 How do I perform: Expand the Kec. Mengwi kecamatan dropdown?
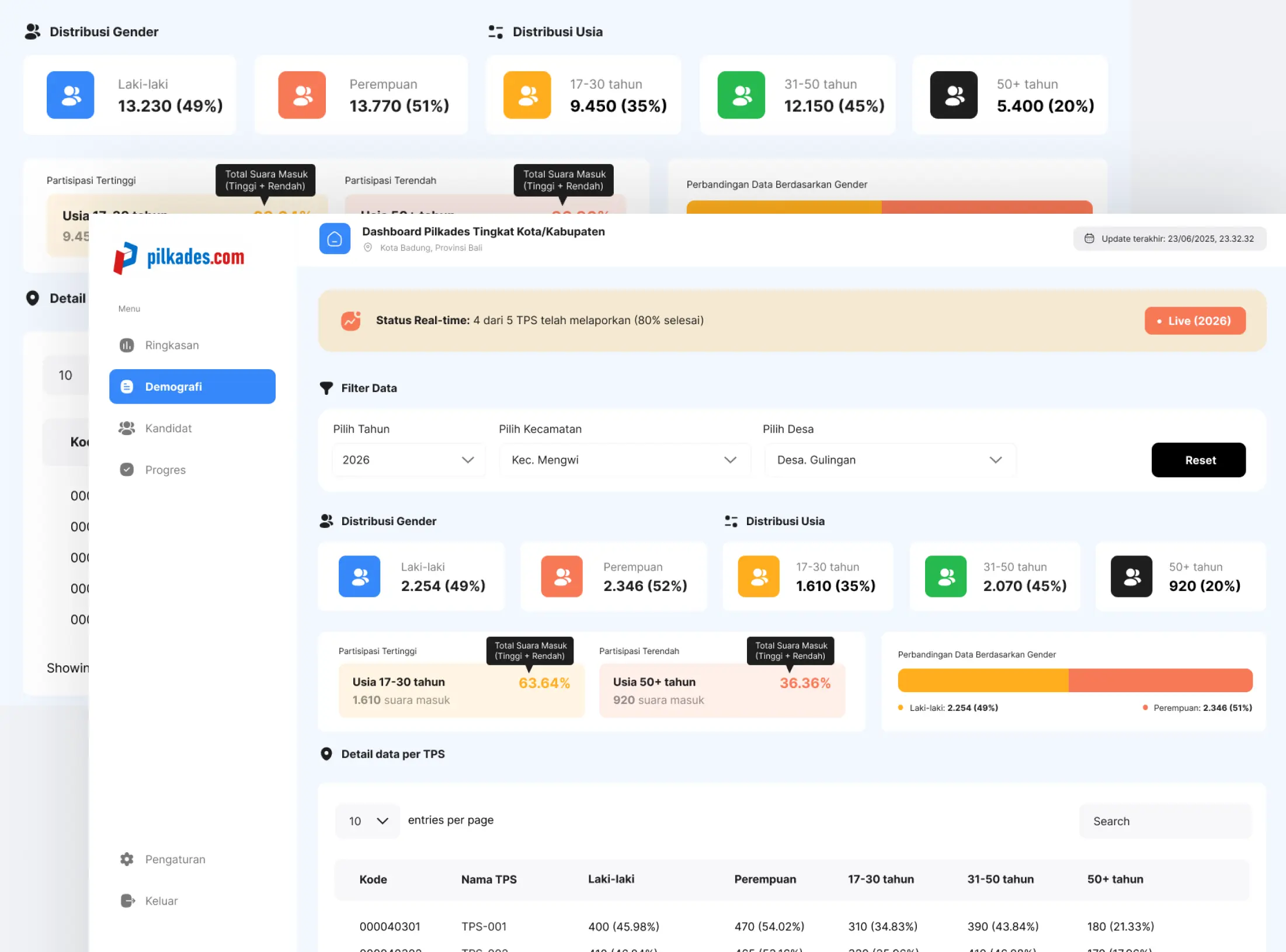tap(623, 460)
